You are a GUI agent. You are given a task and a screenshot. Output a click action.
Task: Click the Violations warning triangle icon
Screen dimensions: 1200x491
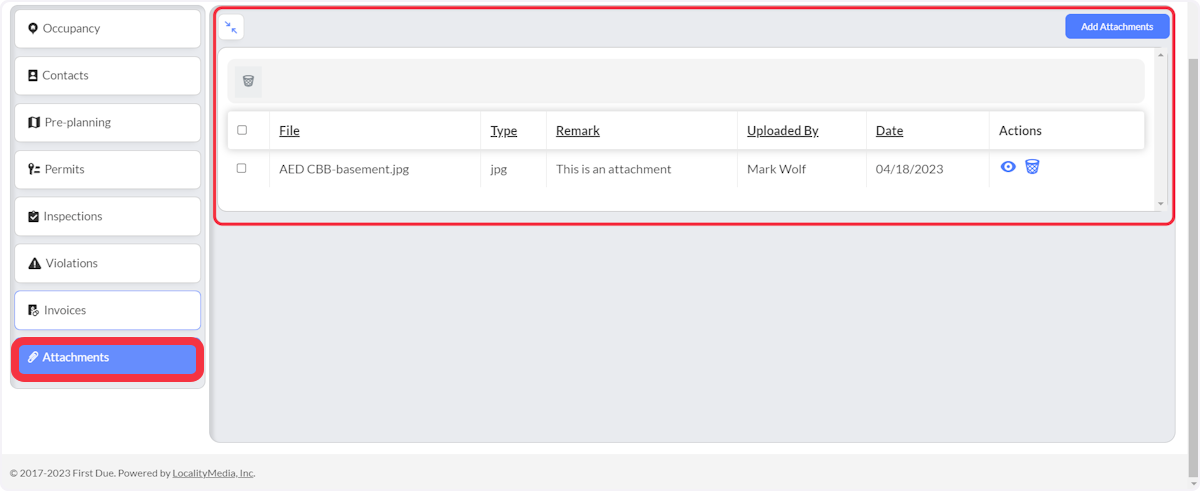point(35,264)
